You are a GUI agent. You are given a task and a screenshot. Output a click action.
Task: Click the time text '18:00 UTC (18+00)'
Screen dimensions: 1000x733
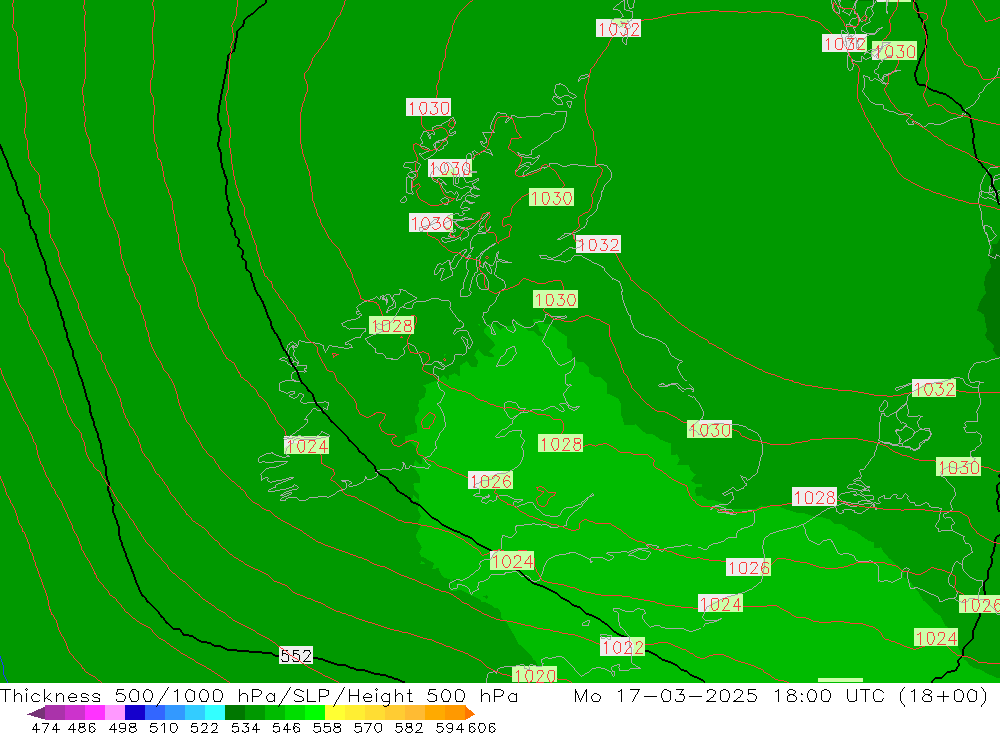pos(880,695)
